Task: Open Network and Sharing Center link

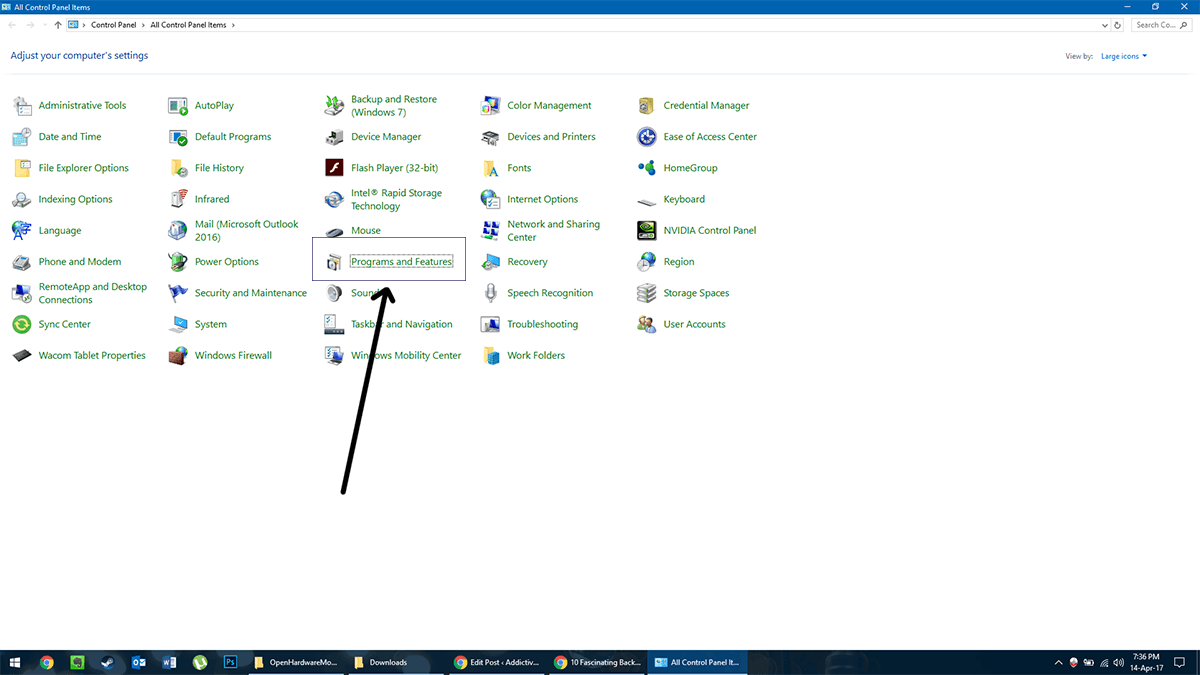Action: click(x=553, y=231)
